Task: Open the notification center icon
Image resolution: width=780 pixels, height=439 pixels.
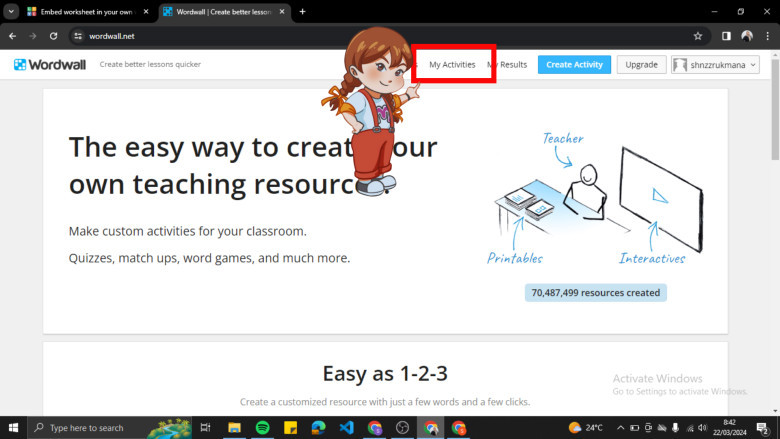Action: [x=763, y=428]
